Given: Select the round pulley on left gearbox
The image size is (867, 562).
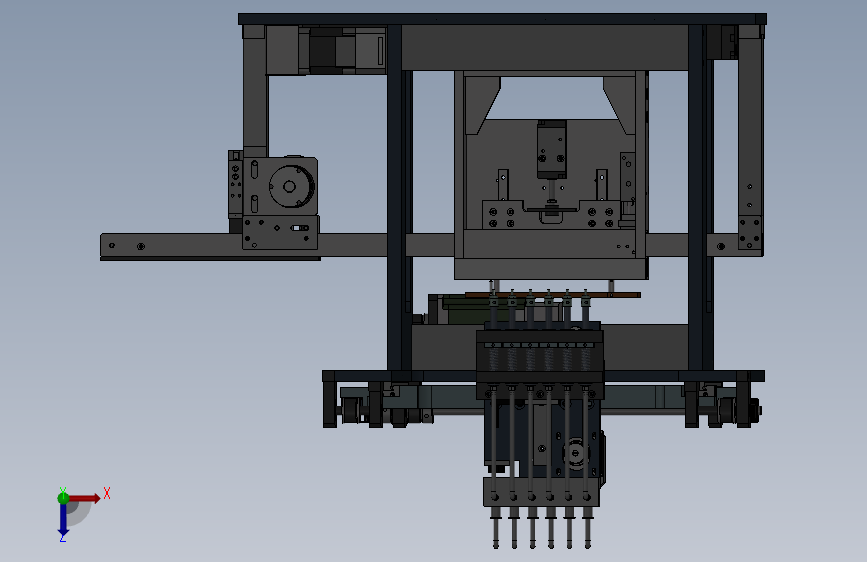Looking at the screenshot, I should [x=291, y=186].
